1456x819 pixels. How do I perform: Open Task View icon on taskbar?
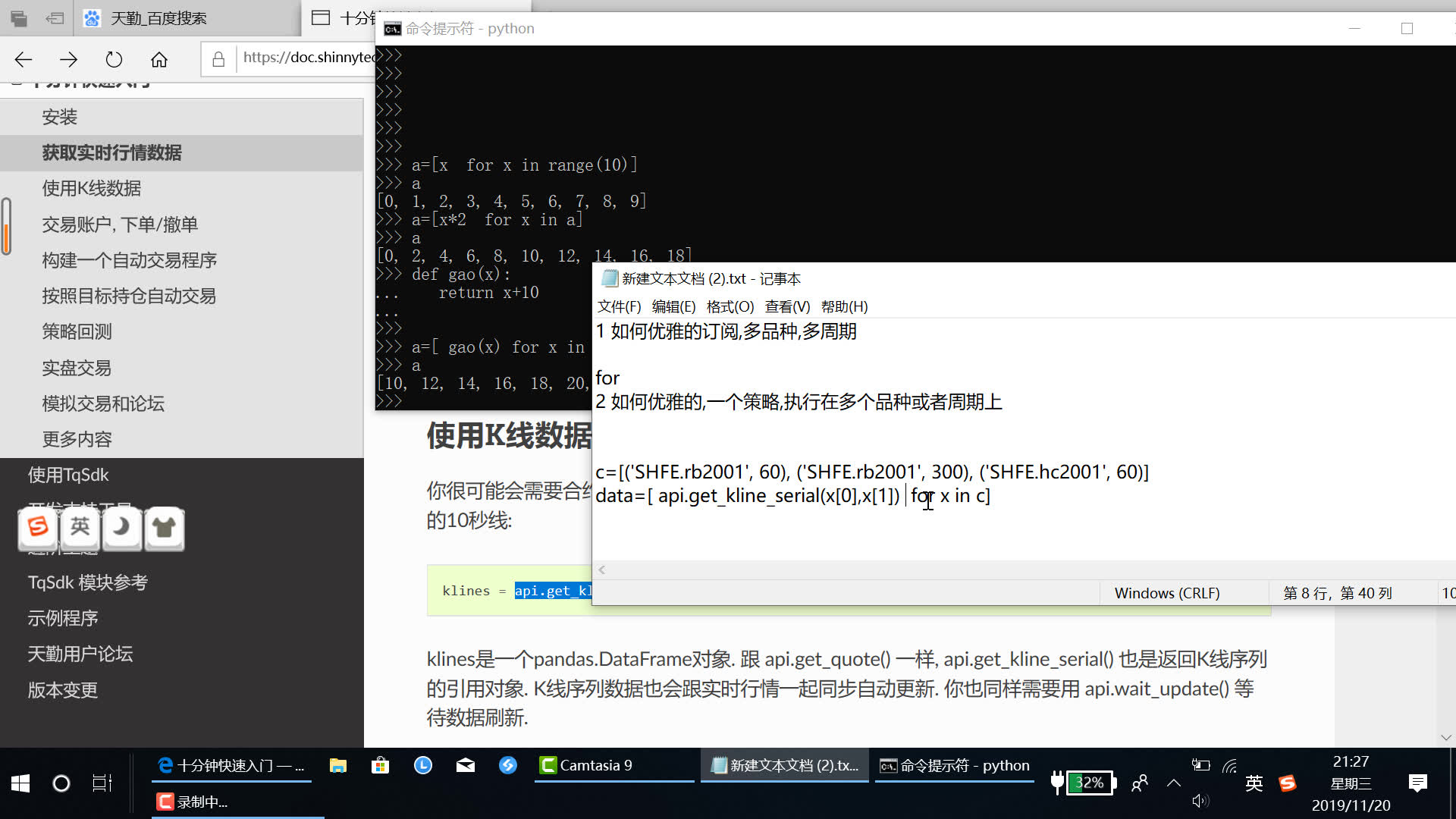click(102, 783)
